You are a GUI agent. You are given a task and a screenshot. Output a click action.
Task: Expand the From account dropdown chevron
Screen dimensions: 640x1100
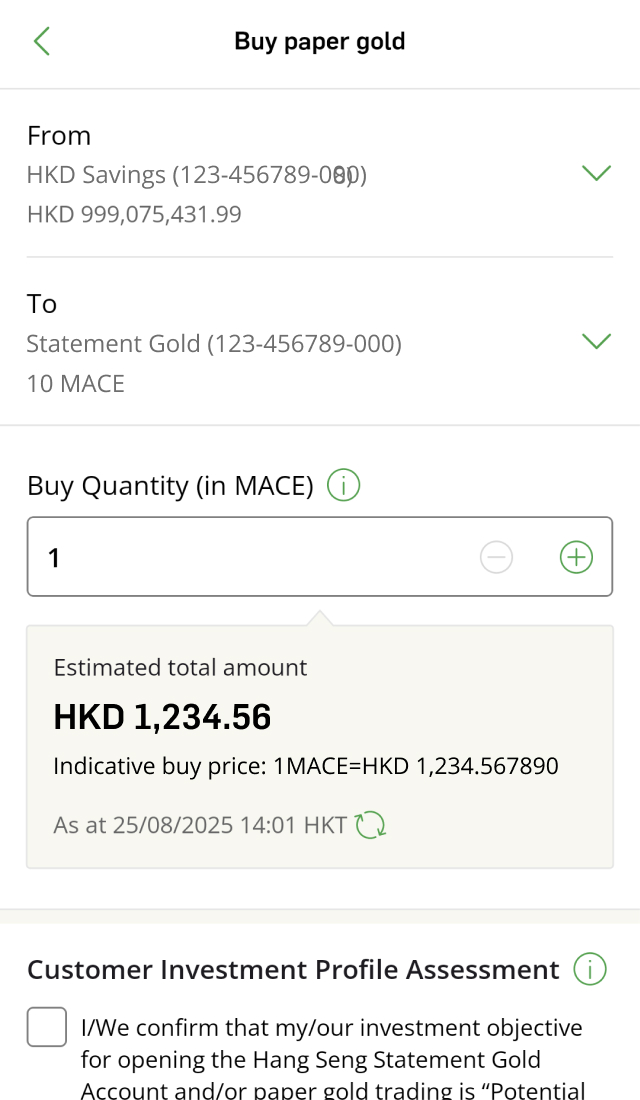[x=596, y=174]
